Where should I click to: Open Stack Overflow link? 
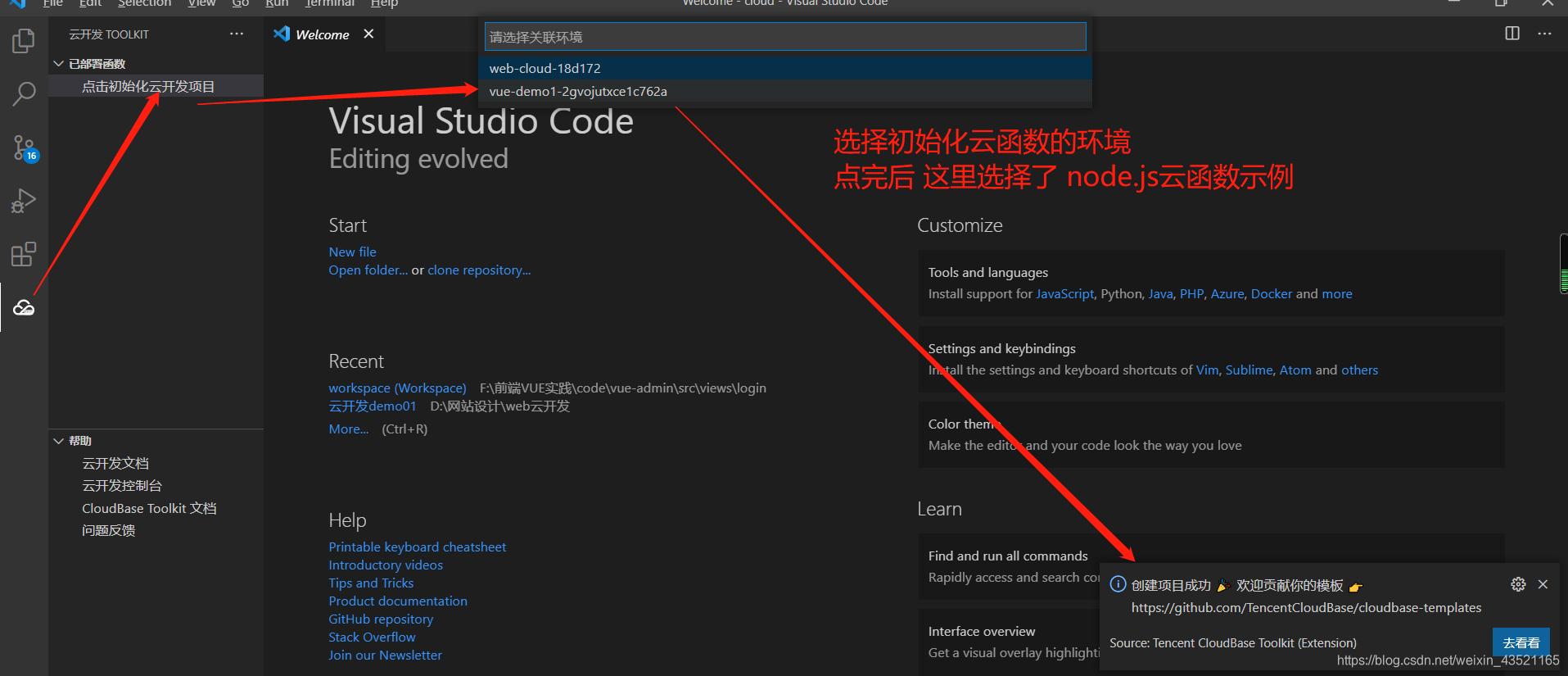(x=372, y=637)
